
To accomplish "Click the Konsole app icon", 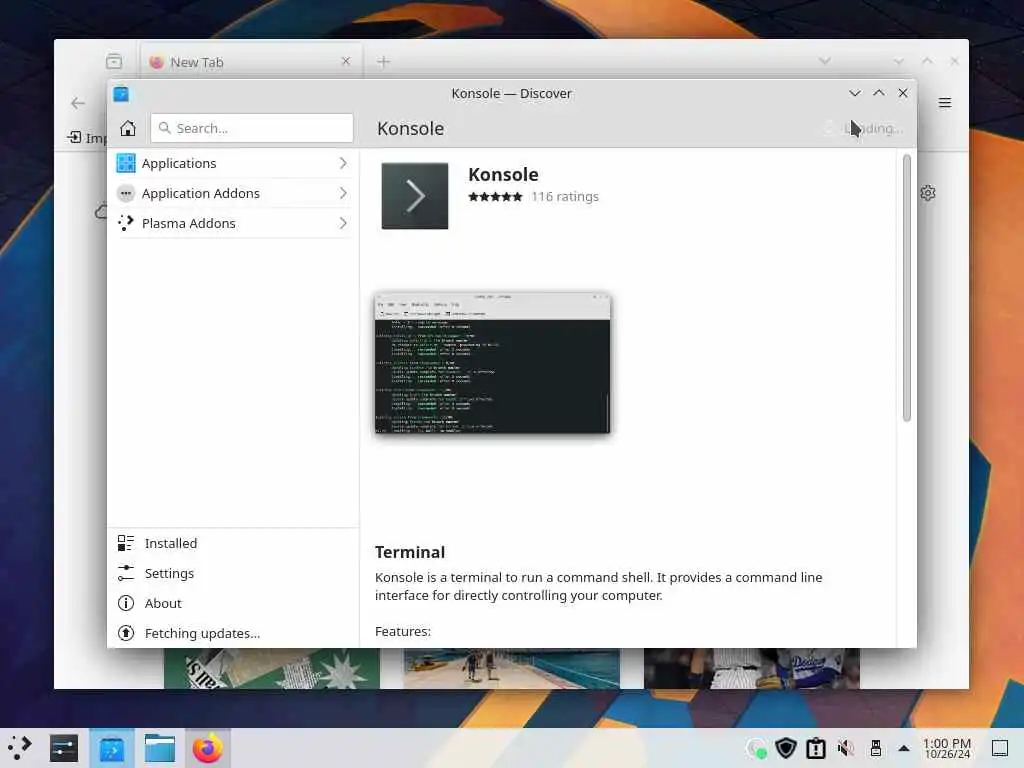I will (x=415, y=196).
